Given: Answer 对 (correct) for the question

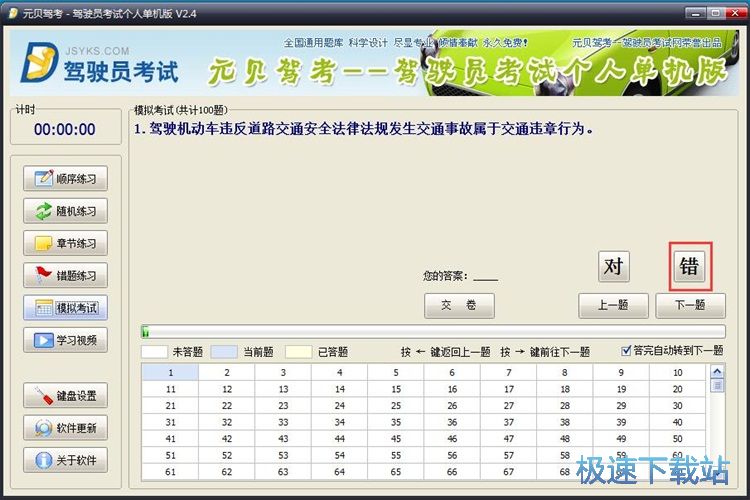Looking at the screenshot, I should pyautogui.click(x=614, y=266).
